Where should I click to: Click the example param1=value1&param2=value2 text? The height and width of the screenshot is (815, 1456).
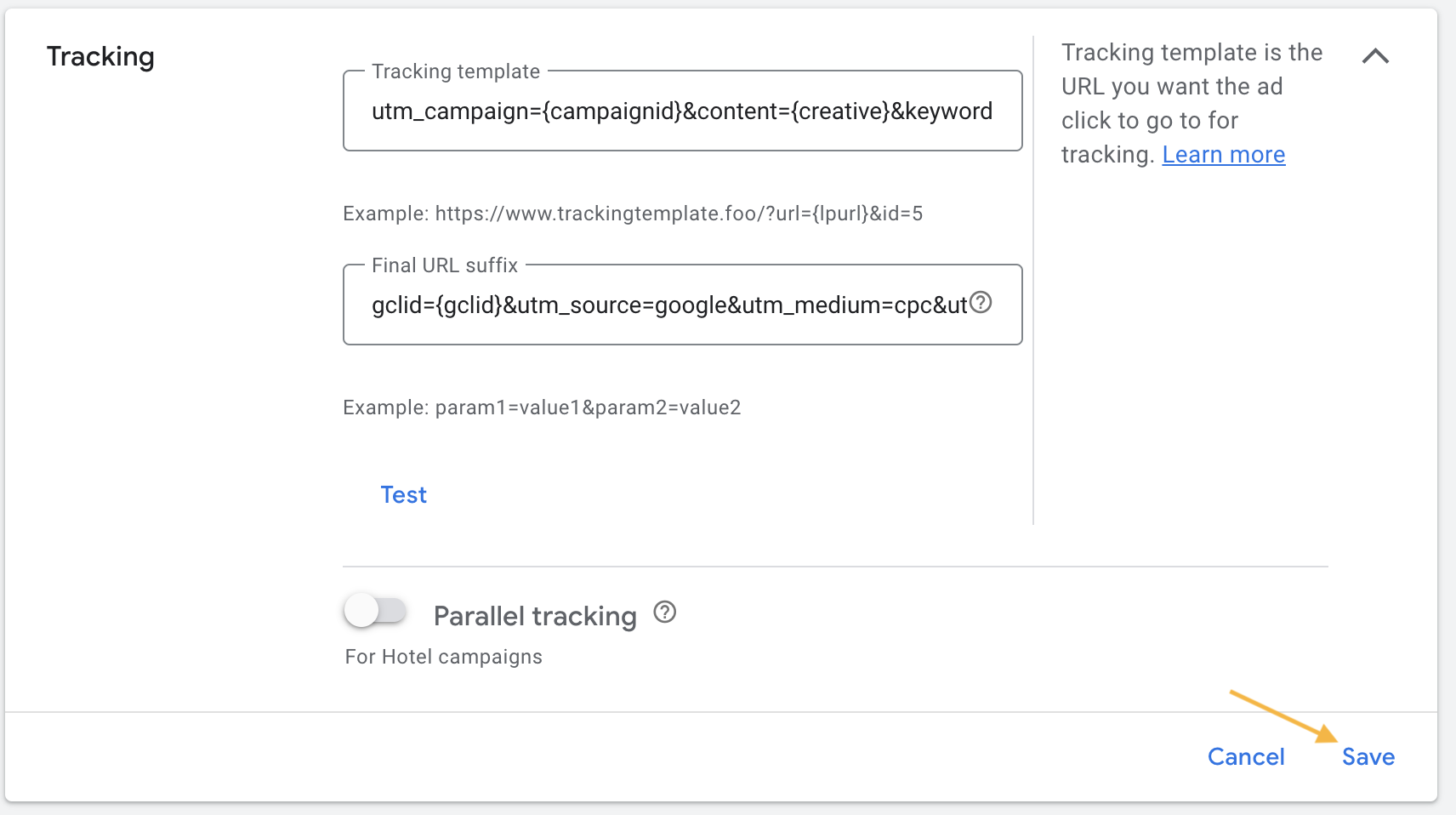pos(588,407)
